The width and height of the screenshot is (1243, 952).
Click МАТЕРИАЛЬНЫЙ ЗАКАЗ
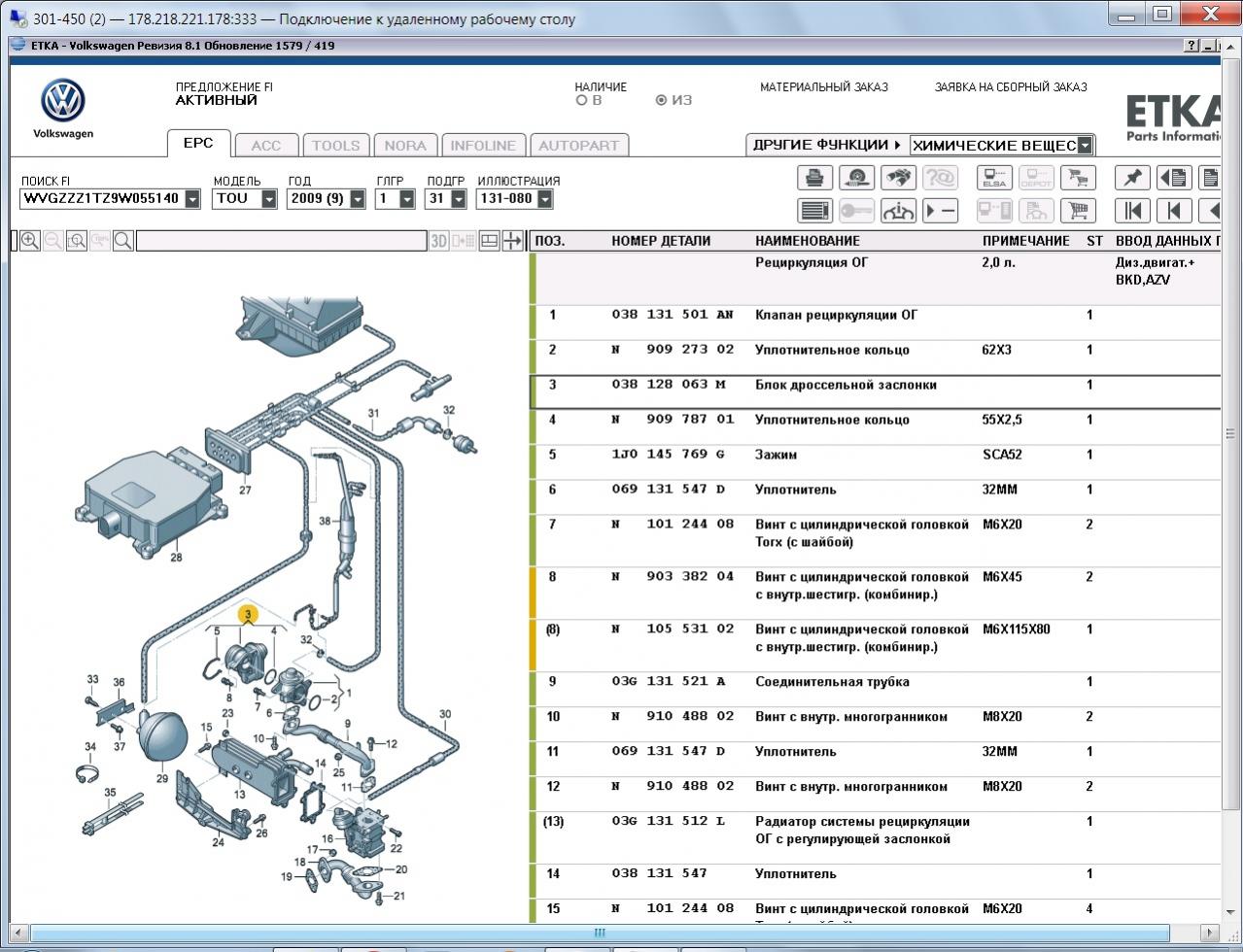(824, 87)
